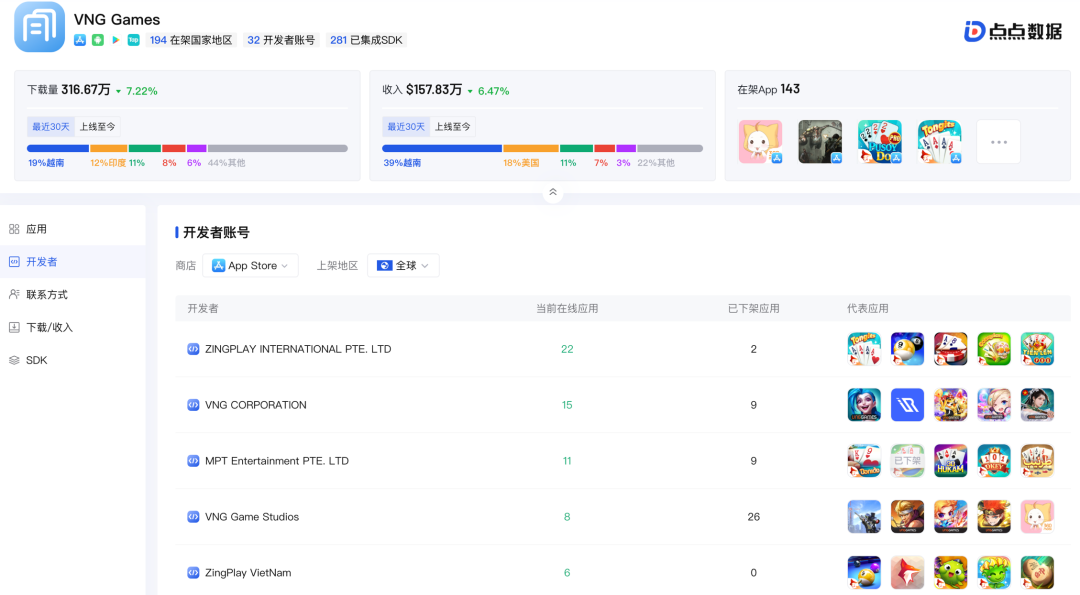Open the headband fighter app in VNG Game Studios row

(x=907, y=516)
